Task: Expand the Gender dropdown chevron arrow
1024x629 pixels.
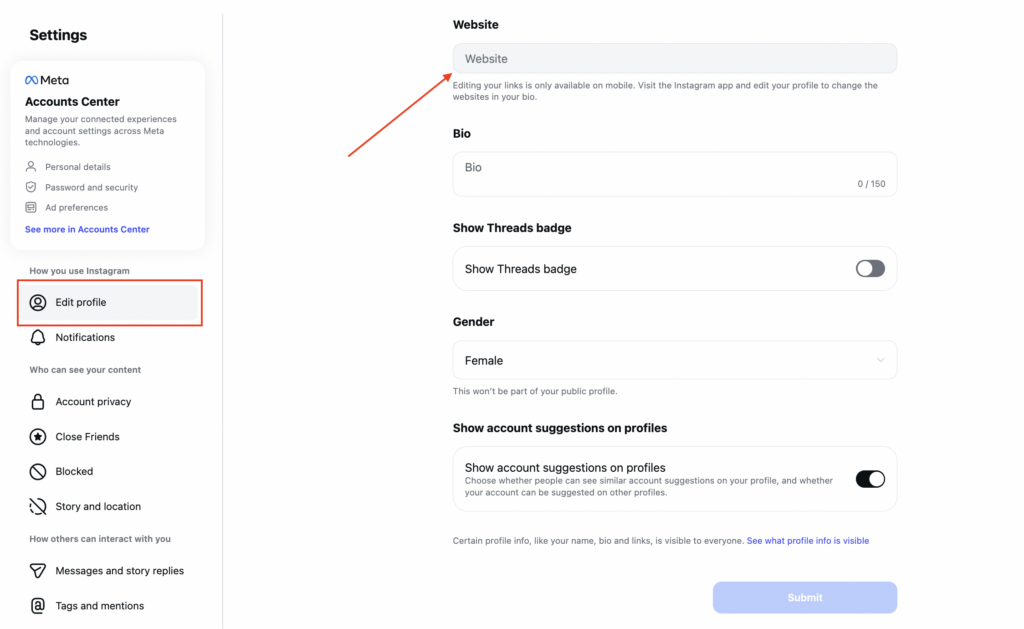Action: [x=880, y=360]
